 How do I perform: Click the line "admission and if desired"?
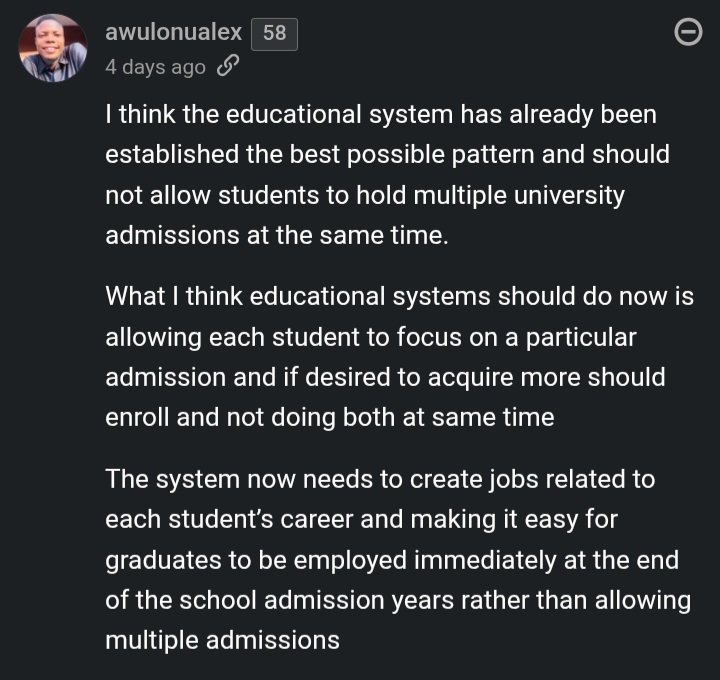(x=385, y=377)
